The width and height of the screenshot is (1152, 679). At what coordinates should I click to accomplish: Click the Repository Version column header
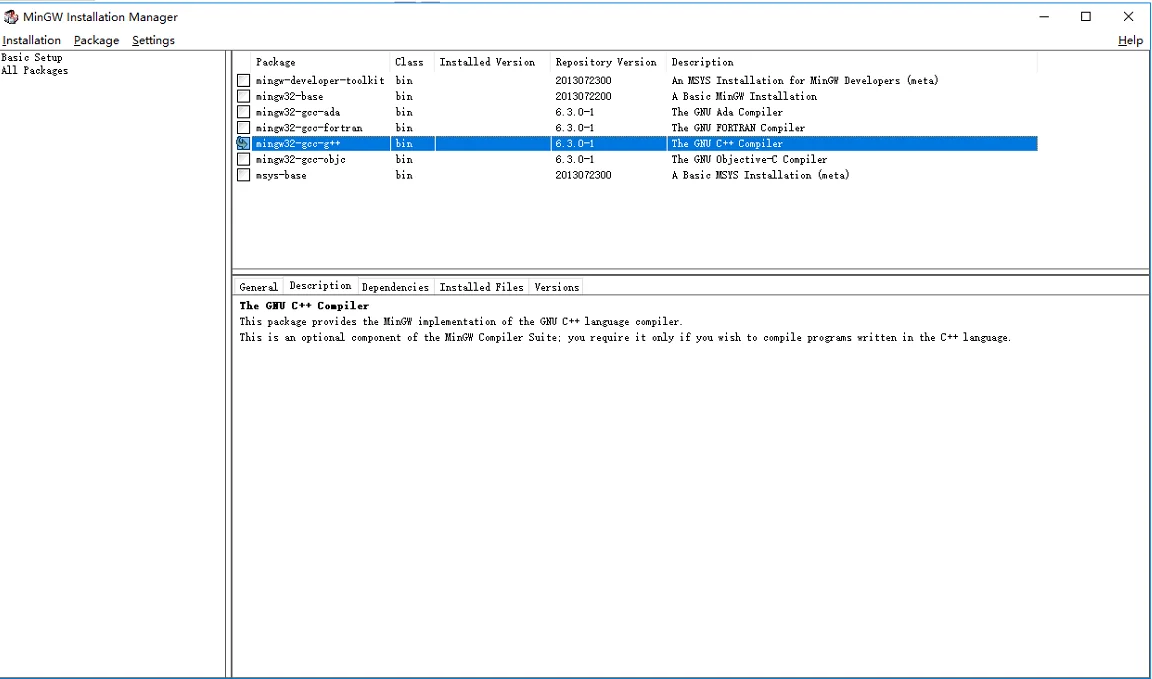608,62
